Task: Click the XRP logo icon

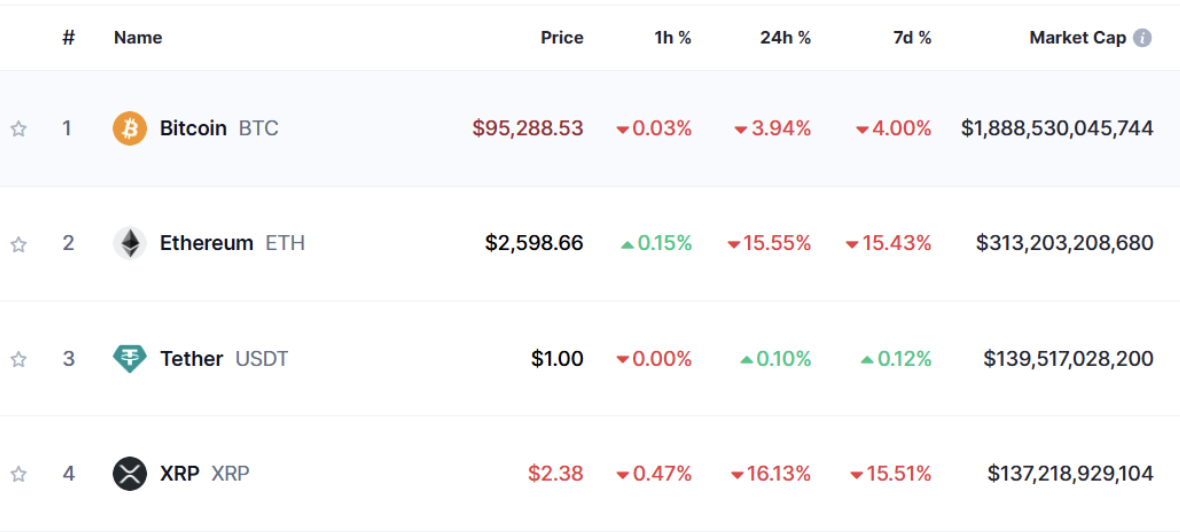Action: [130, 473]
